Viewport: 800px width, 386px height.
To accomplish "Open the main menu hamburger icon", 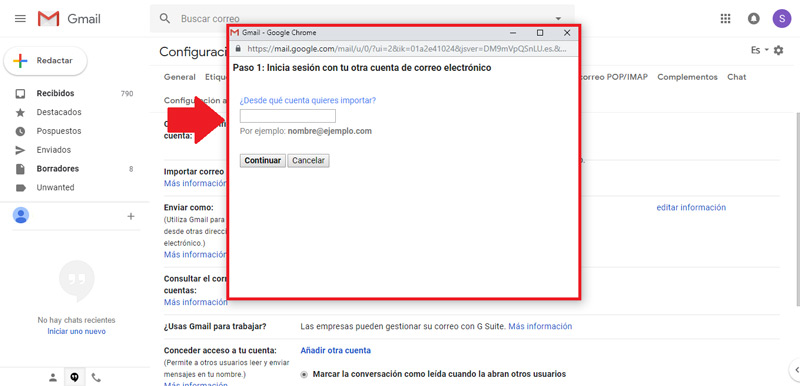I will (x=20, y=19).
